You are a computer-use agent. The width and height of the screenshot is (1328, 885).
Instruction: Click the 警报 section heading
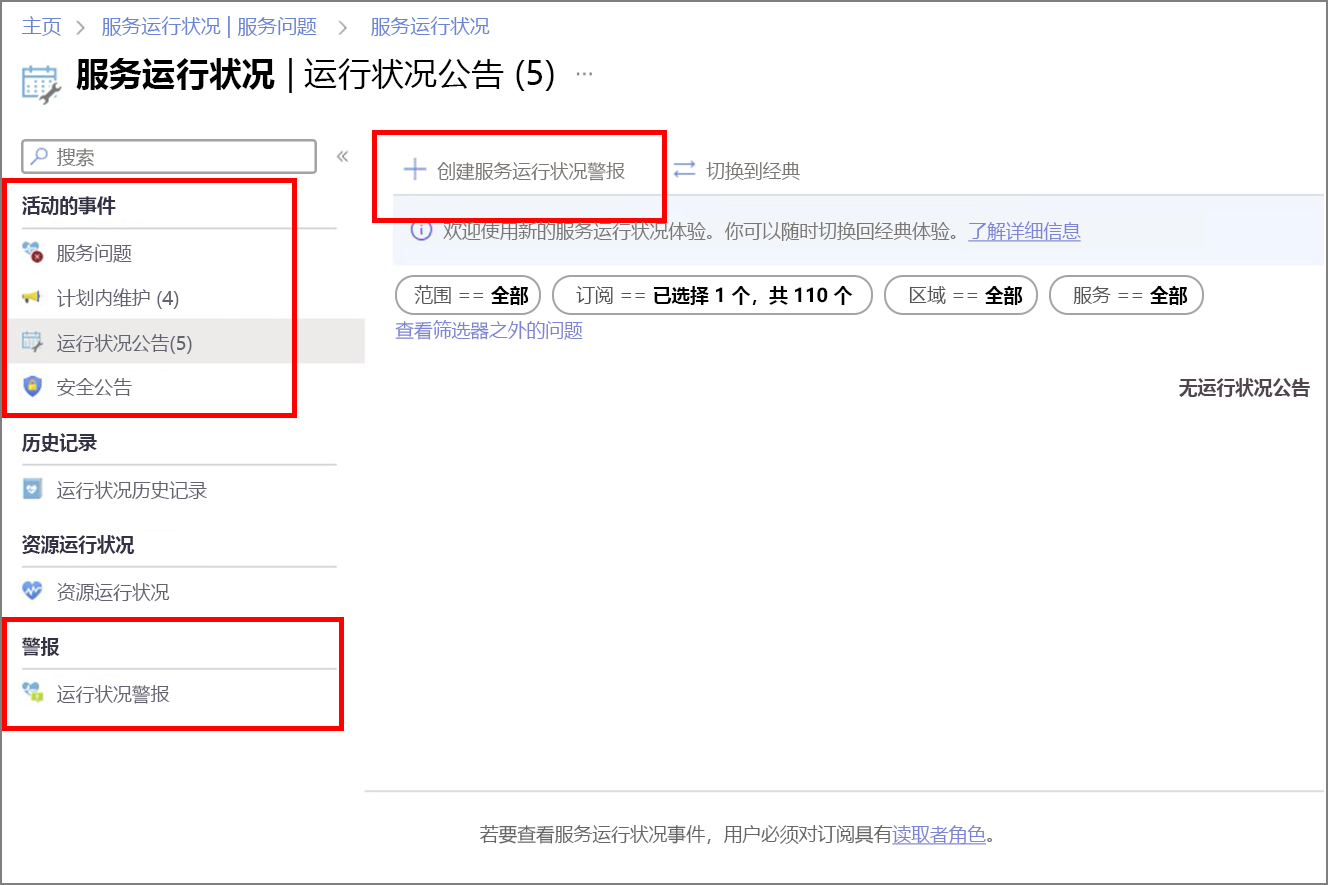tap(41, 647)
